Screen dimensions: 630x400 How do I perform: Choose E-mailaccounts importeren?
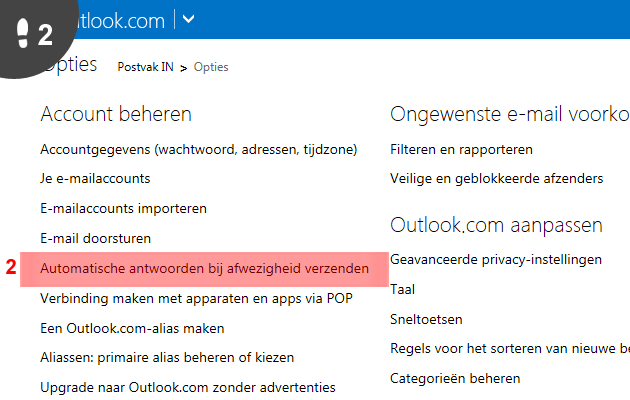coord(123,208)
